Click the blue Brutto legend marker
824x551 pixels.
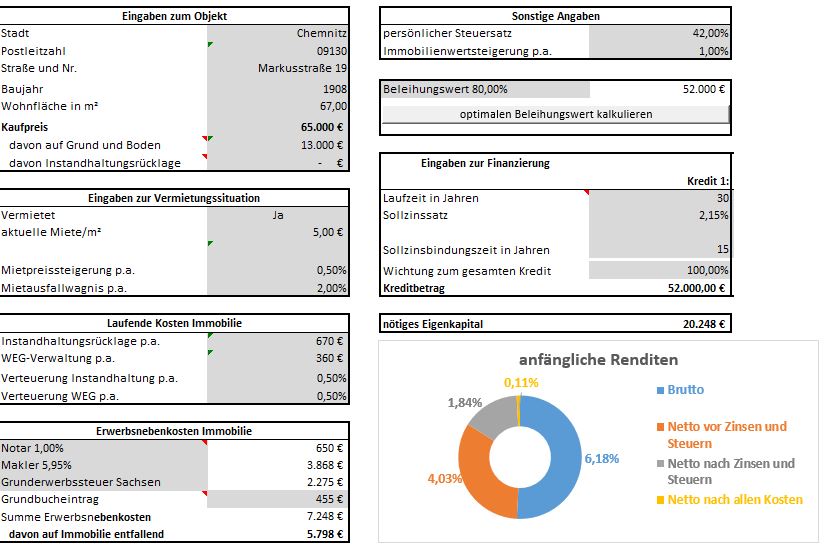point(659,390)
